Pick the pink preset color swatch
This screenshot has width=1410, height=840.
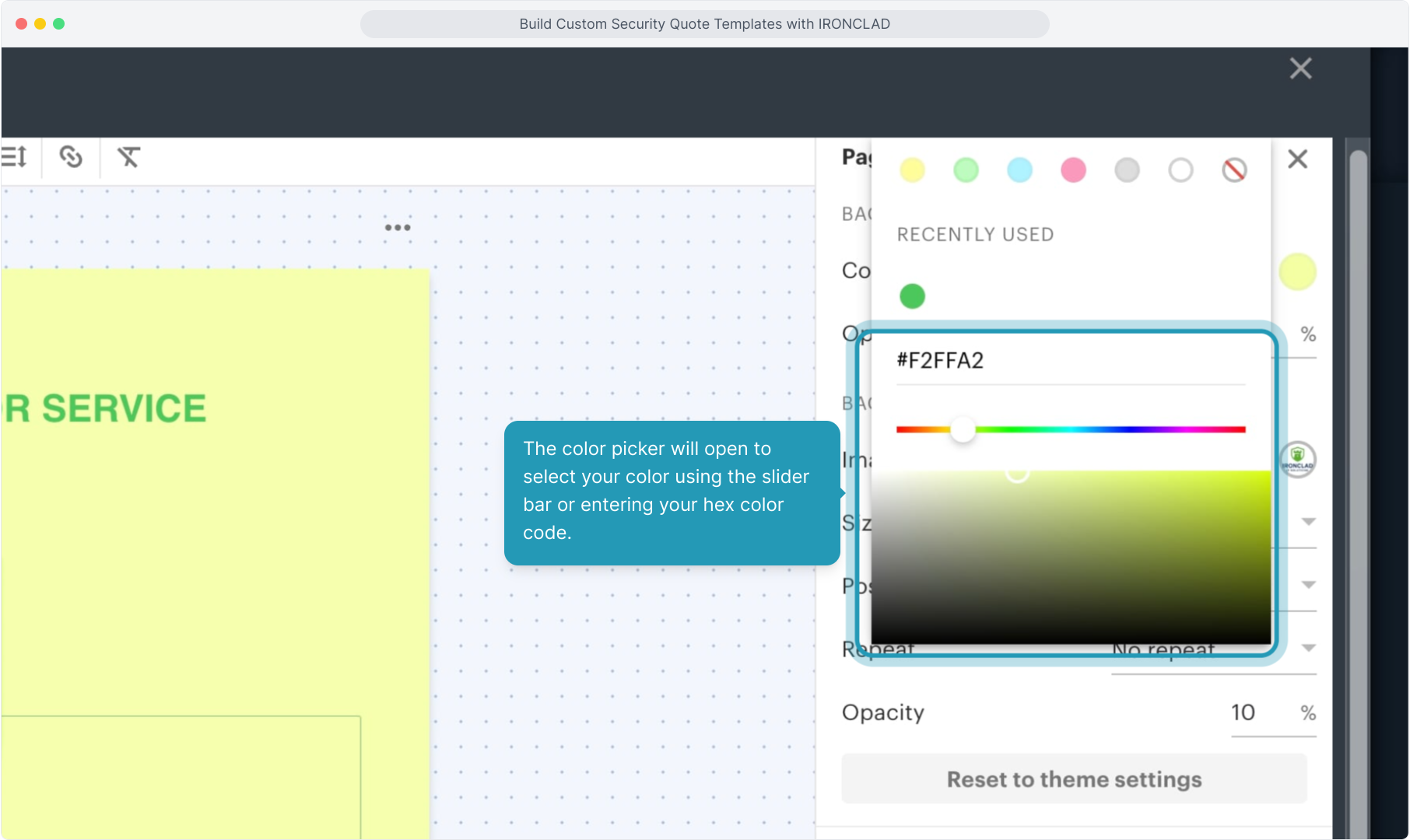click(x=1073, y=170)
